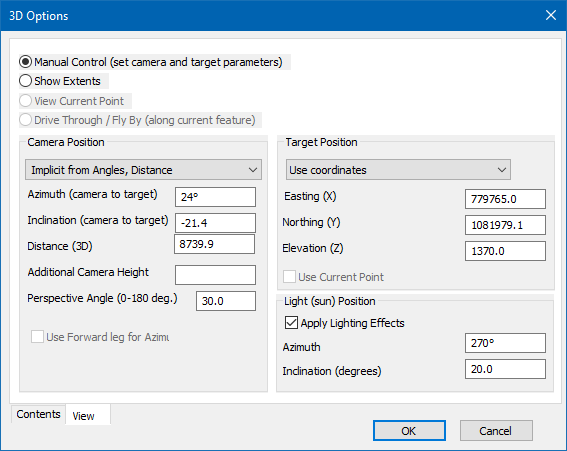Focus the Distance (3D) input field

tap(214, 244)
